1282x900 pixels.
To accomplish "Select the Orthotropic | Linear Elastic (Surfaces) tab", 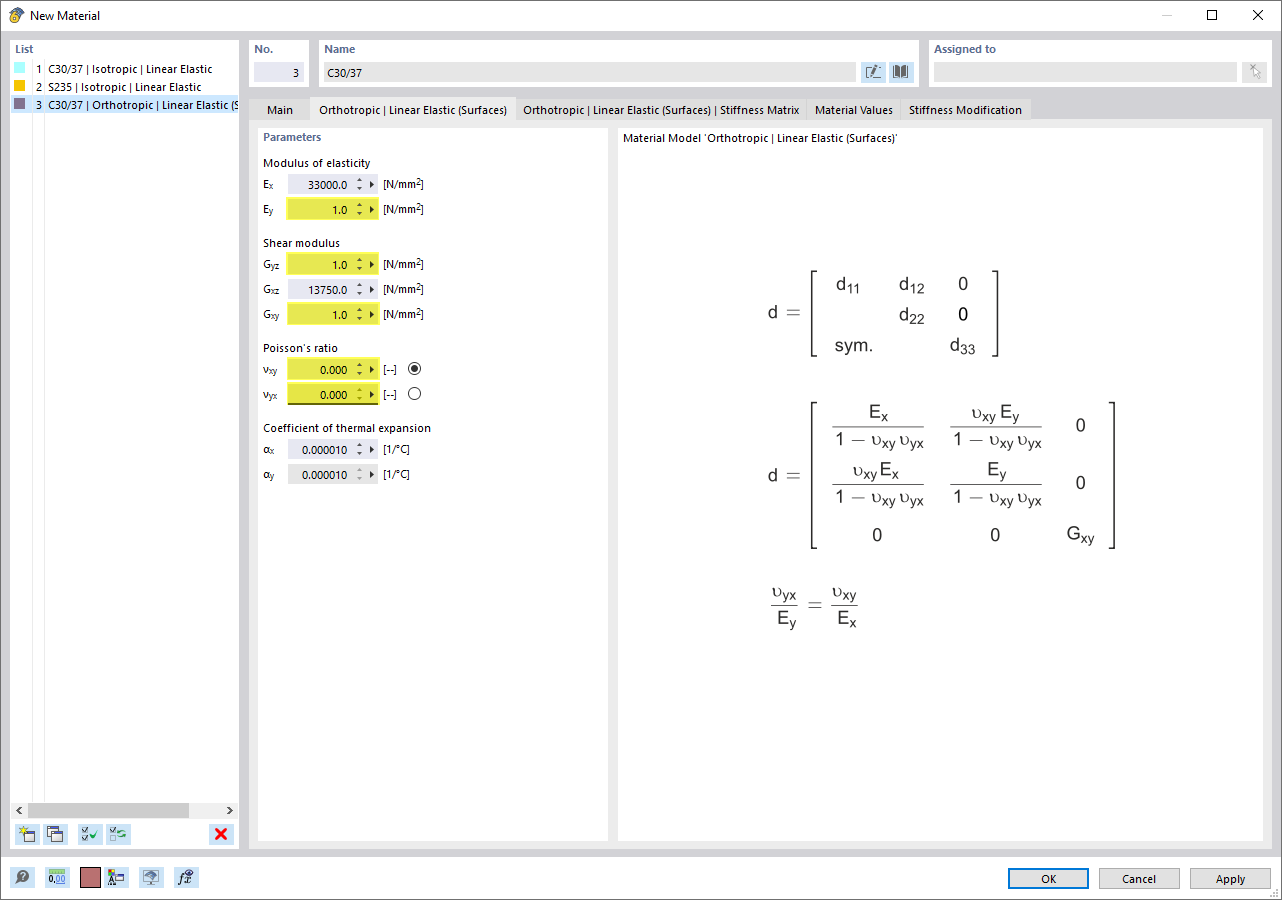I will 412,109.
